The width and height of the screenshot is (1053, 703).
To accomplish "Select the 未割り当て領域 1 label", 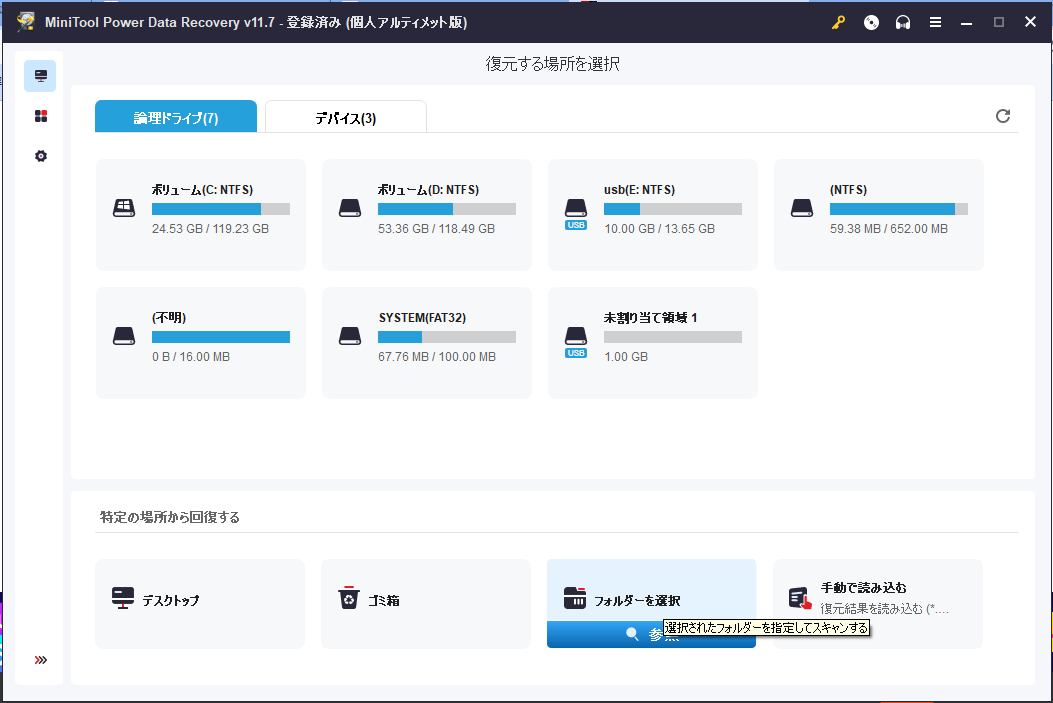I will click(650, 318).
